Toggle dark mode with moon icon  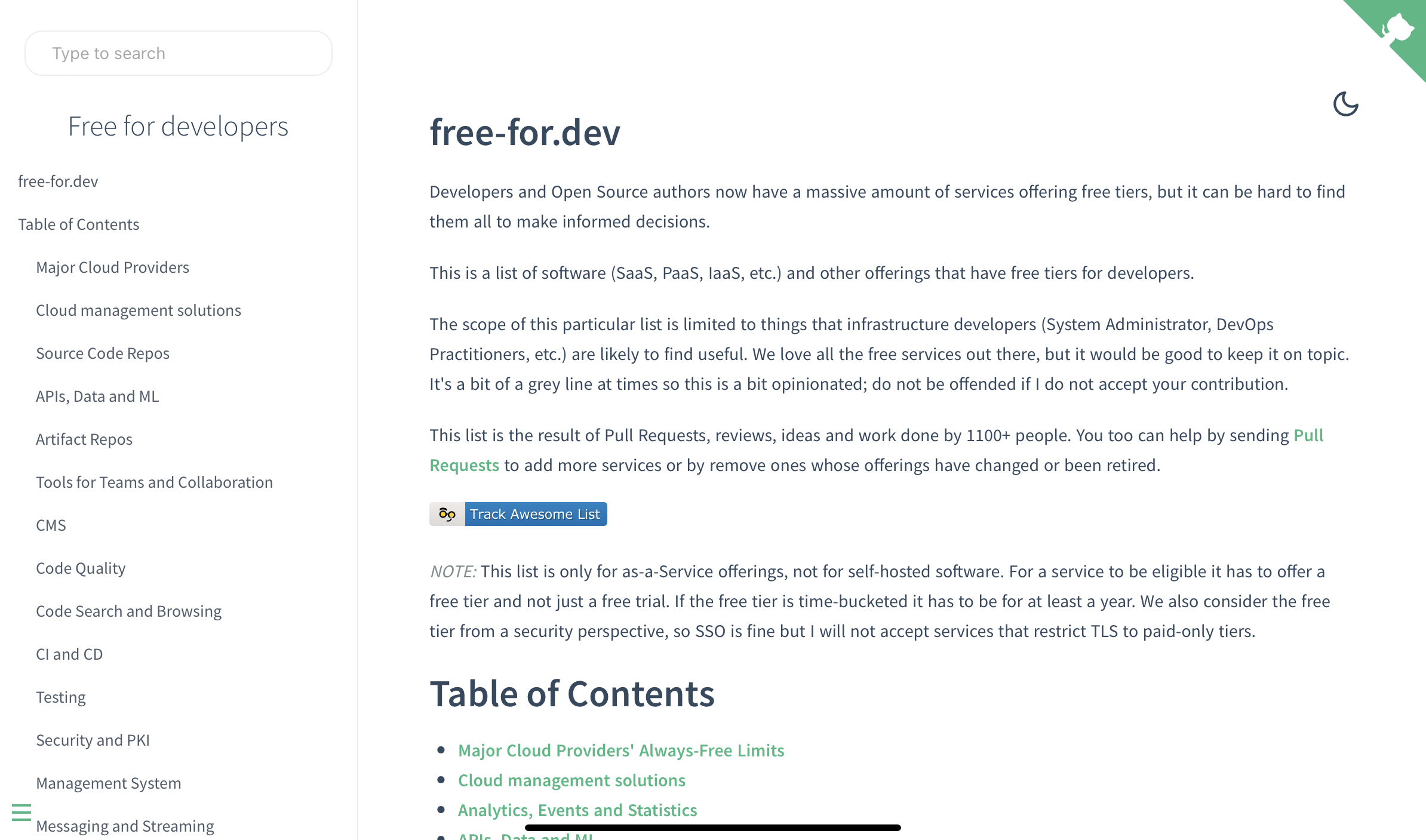pyautogui.click(x=1346, y=105)
